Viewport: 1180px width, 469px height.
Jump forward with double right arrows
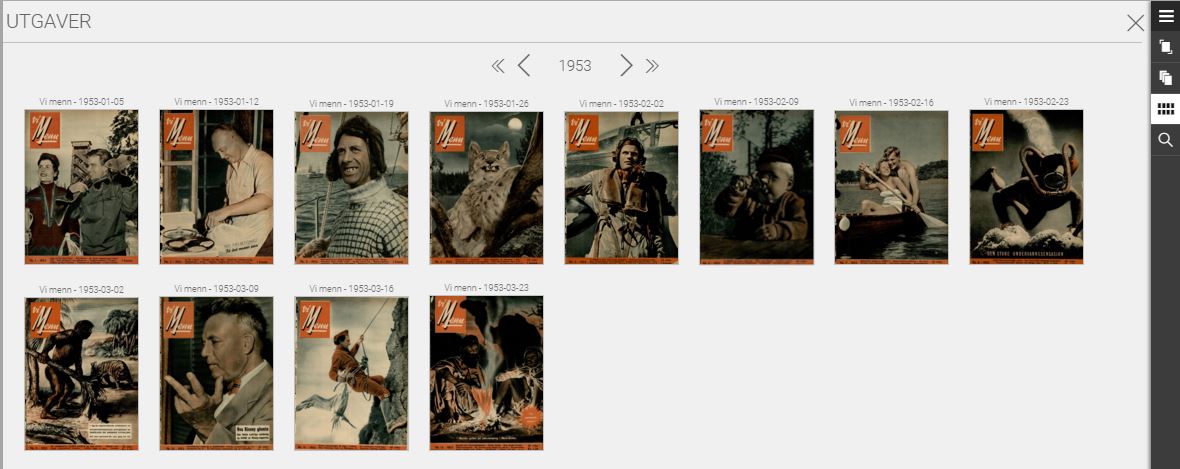652,66
